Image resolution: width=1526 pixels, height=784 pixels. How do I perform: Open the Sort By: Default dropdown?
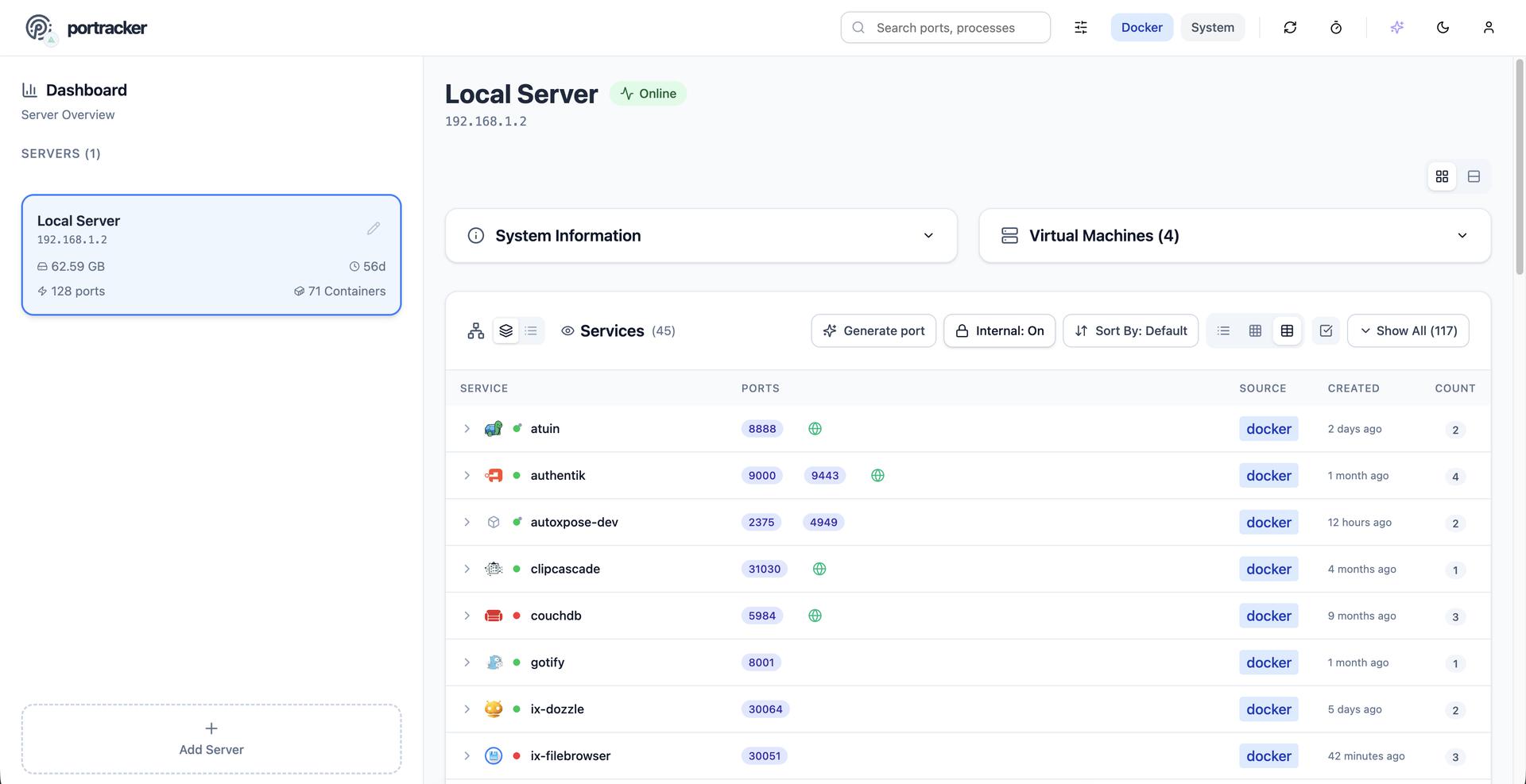point(1130,331)
